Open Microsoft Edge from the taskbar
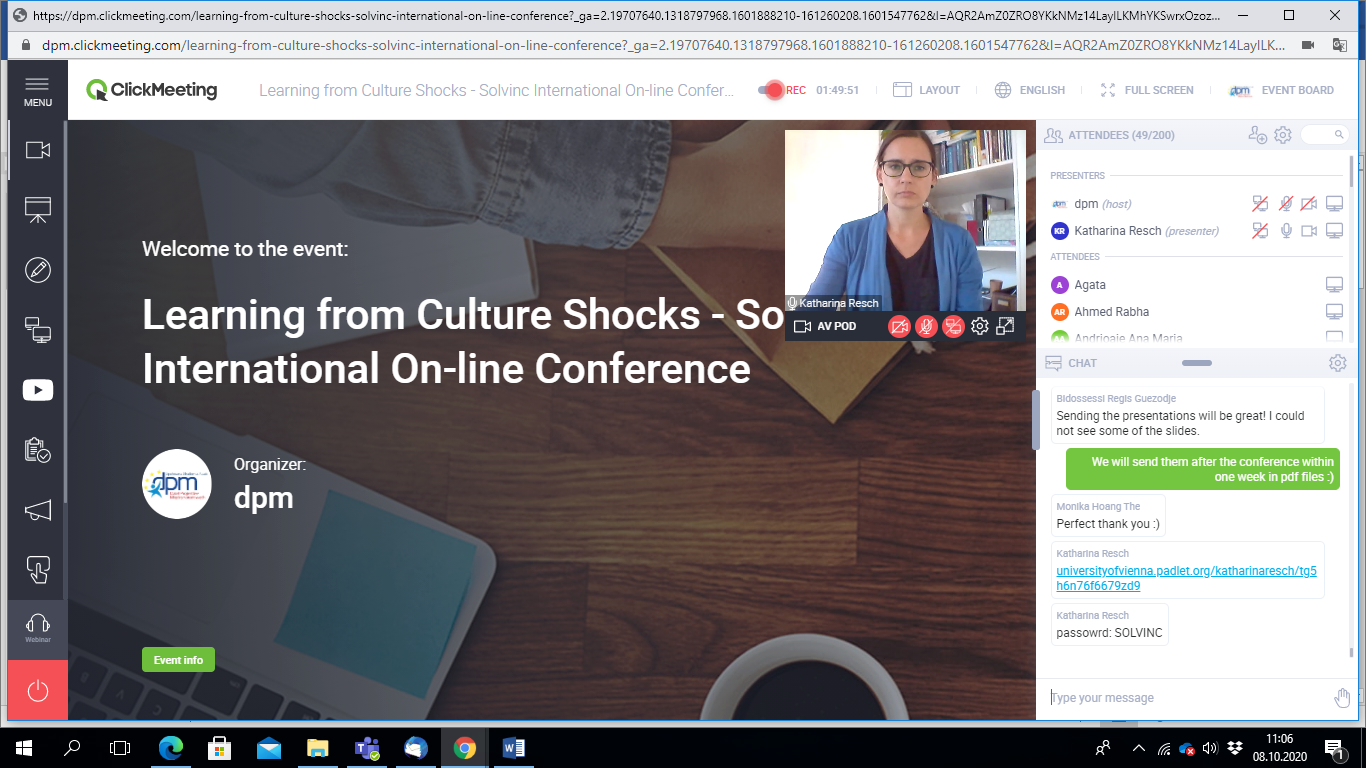Screen dimensions: 1366x768 coord(172,748)
